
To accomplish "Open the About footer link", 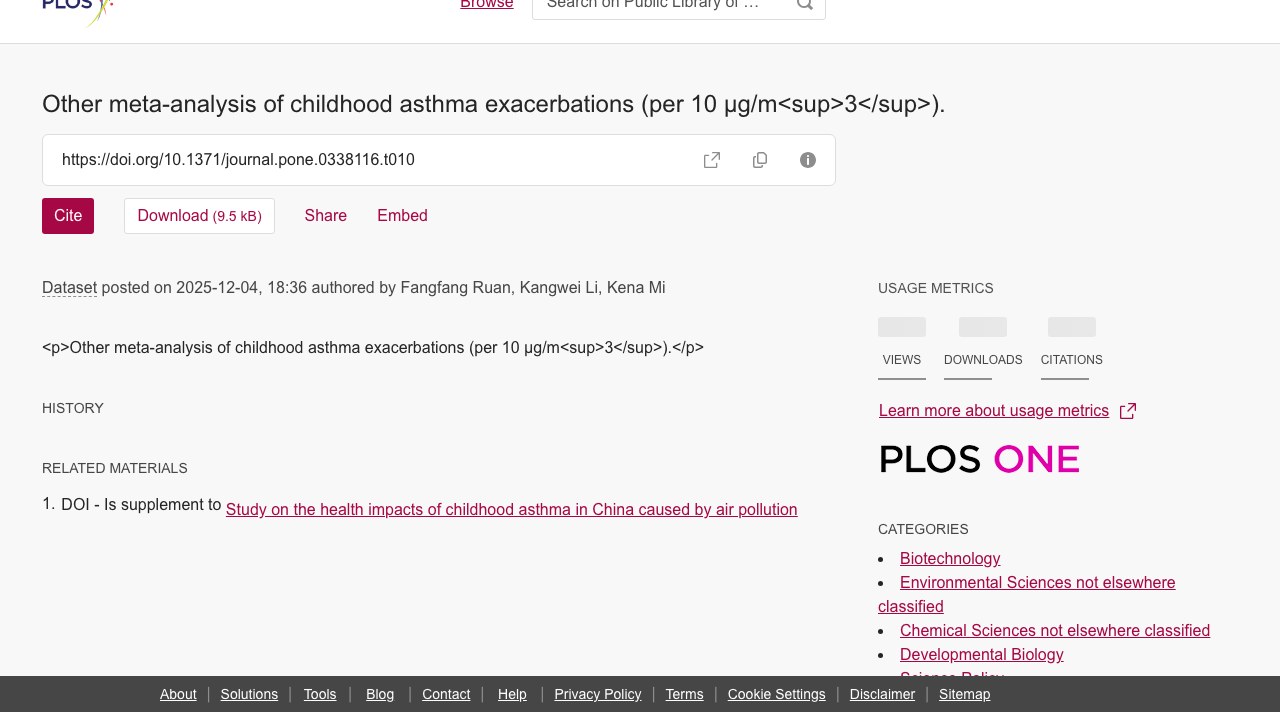I will (178, 694).
